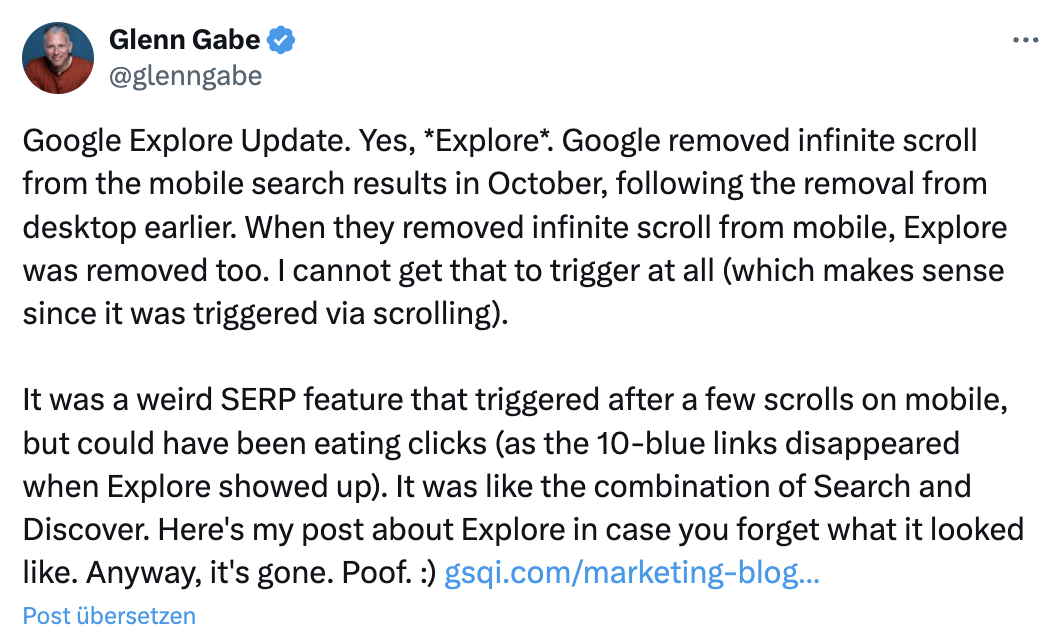This screenshot has height=638, width=1058.
Task: Tap the three-dots icon for post actions
Action: [x=1025, y=38]
